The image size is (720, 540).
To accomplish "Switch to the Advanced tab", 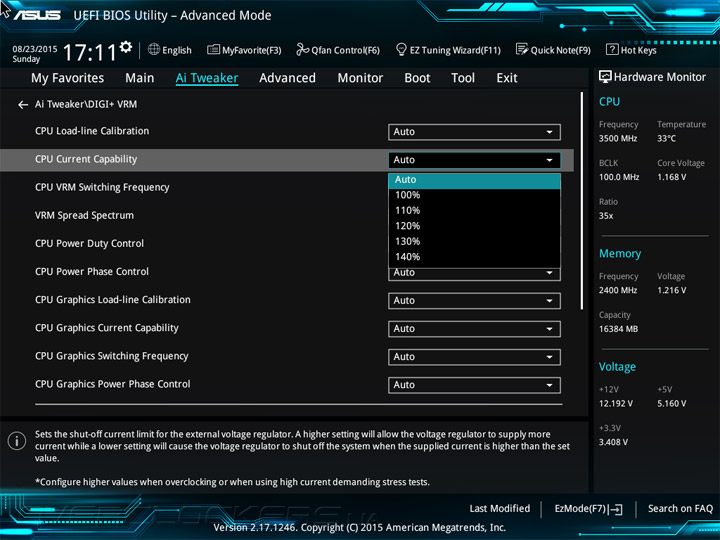I will (287, 78).
